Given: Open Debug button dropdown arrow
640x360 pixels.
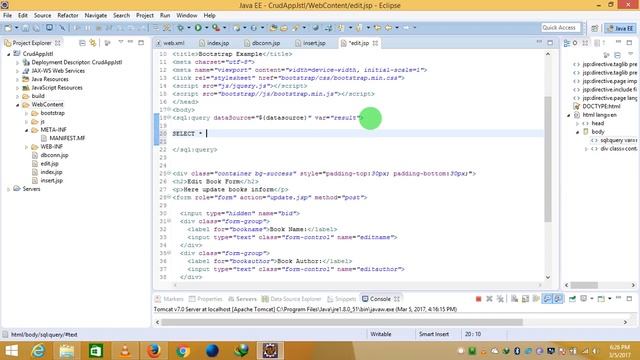Looking at the screenshot, I should tap(189, 28).
